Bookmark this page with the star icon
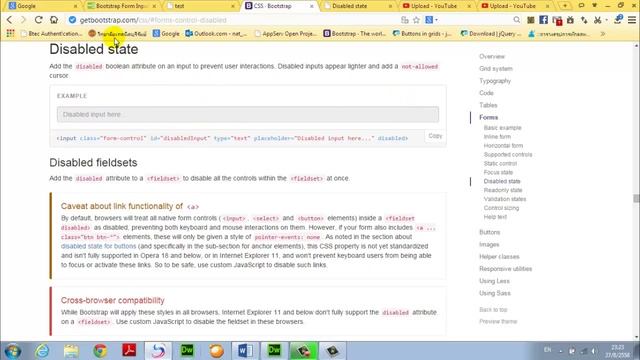The height and width of the screenshot is (360, 640). [416, 20]
